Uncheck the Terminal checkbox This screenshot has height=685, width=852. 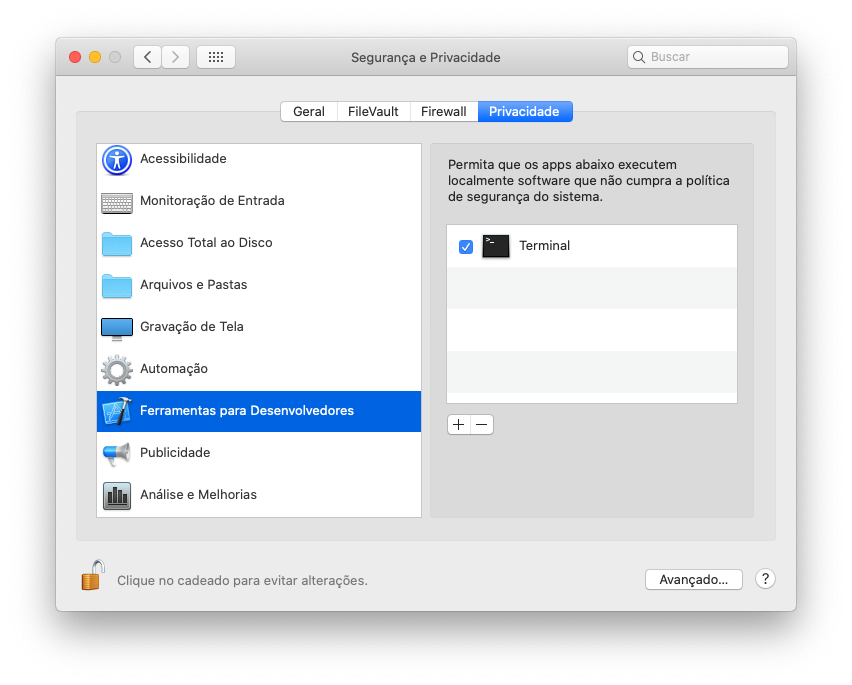pos(466,247)
